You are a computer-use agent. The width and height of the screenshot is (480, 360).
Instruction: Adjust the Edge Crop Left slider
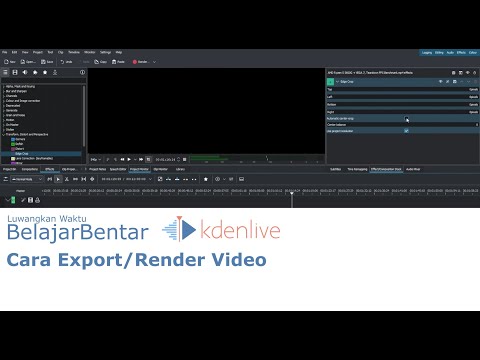click(403, 97)
